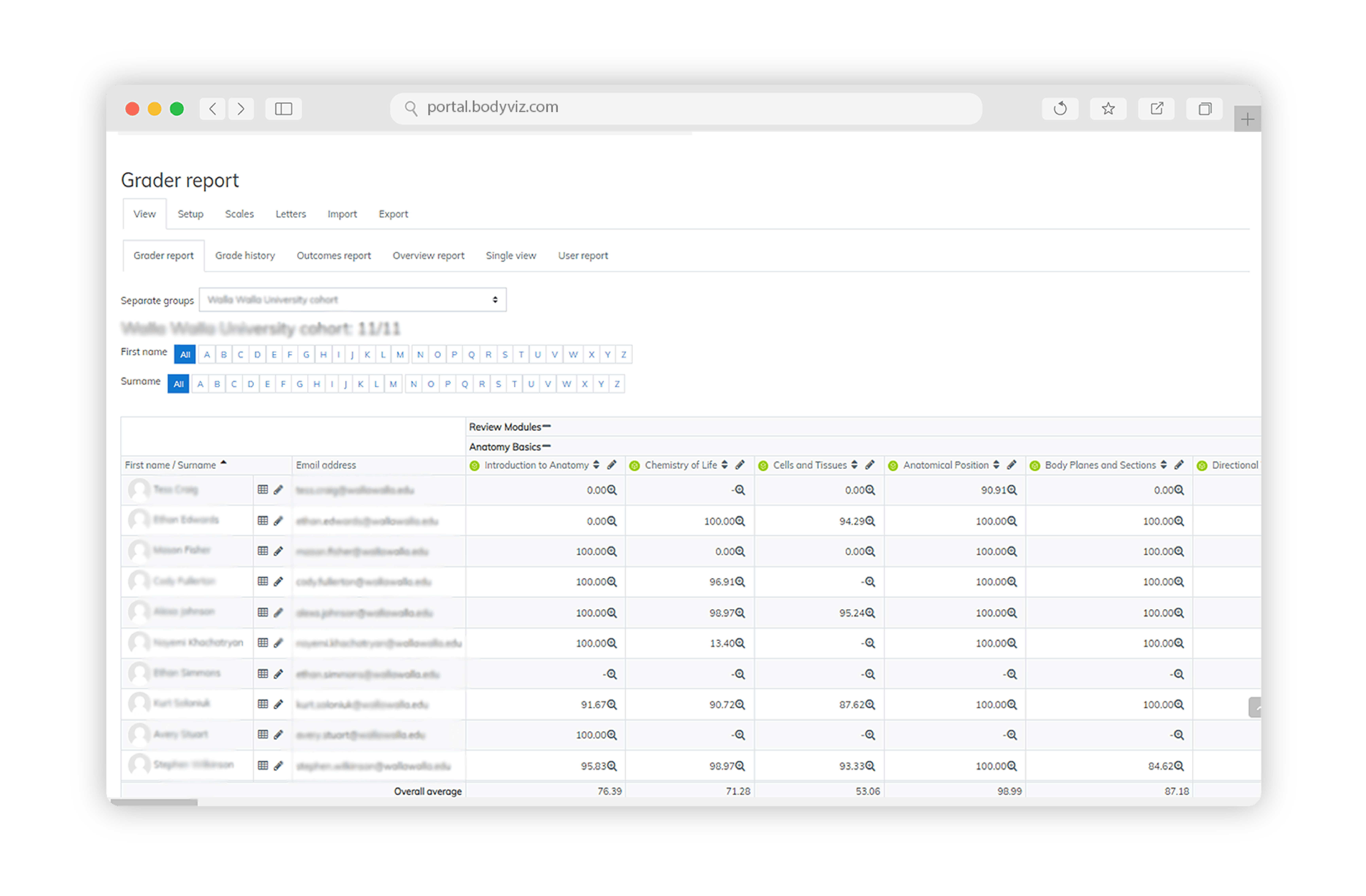Switch to the Setup tab
This screenshot has height=896, width=1366.
pos(191,214)
